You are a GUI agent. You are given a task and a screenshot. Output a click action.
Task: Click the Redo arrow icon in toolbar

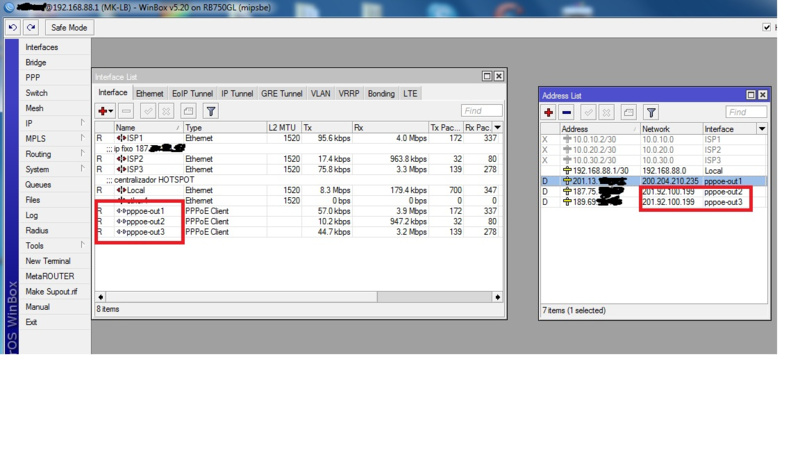31,28
